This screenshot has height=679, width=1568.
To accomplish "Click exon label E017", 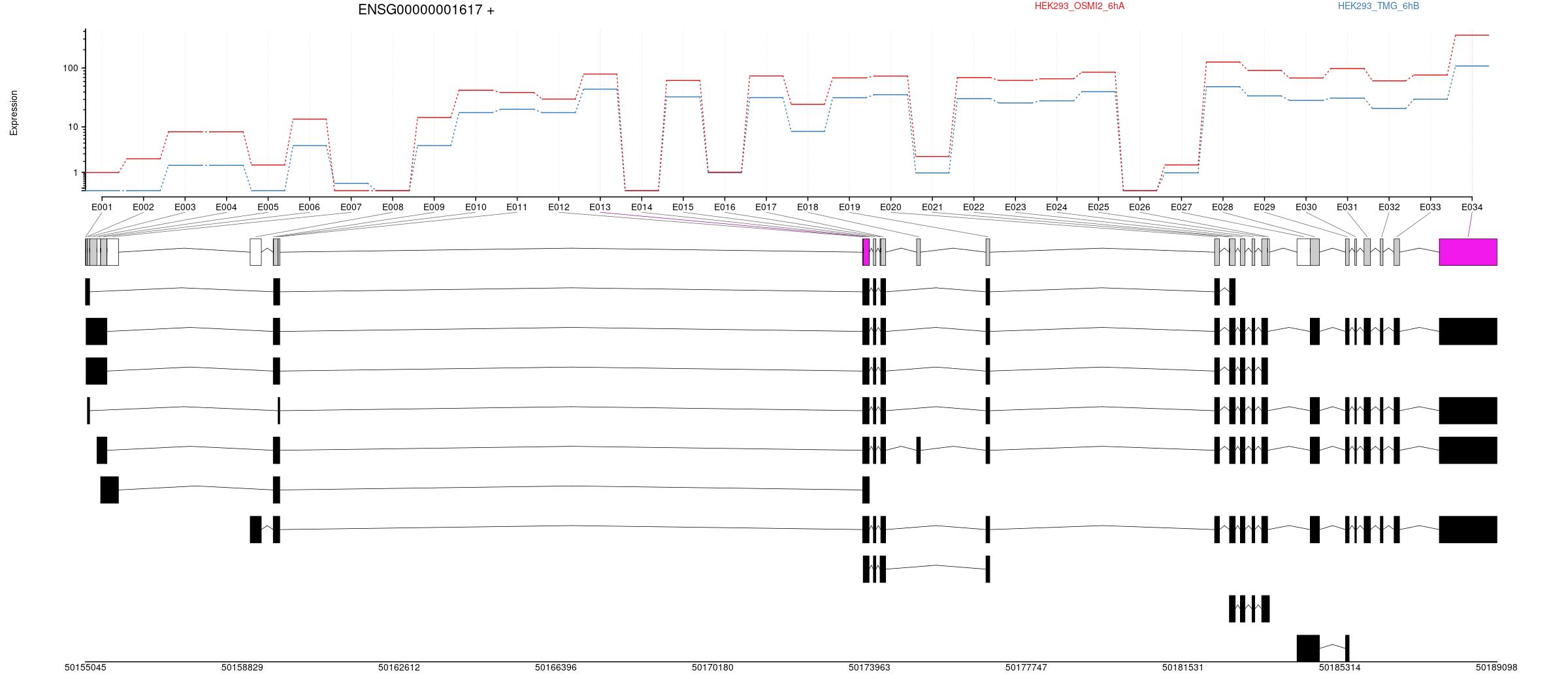I will click(766, 207).
